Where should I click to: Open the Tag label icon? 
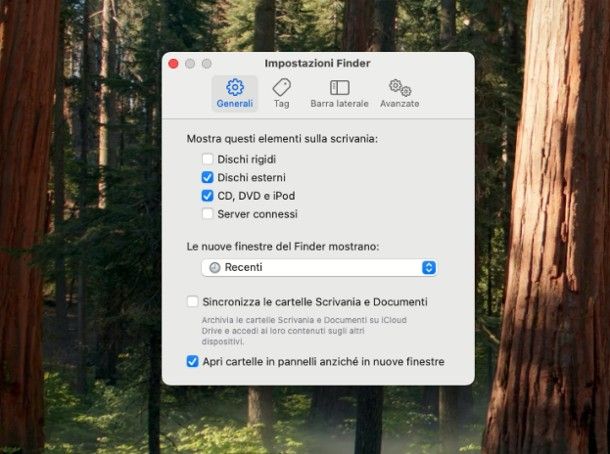282,87
